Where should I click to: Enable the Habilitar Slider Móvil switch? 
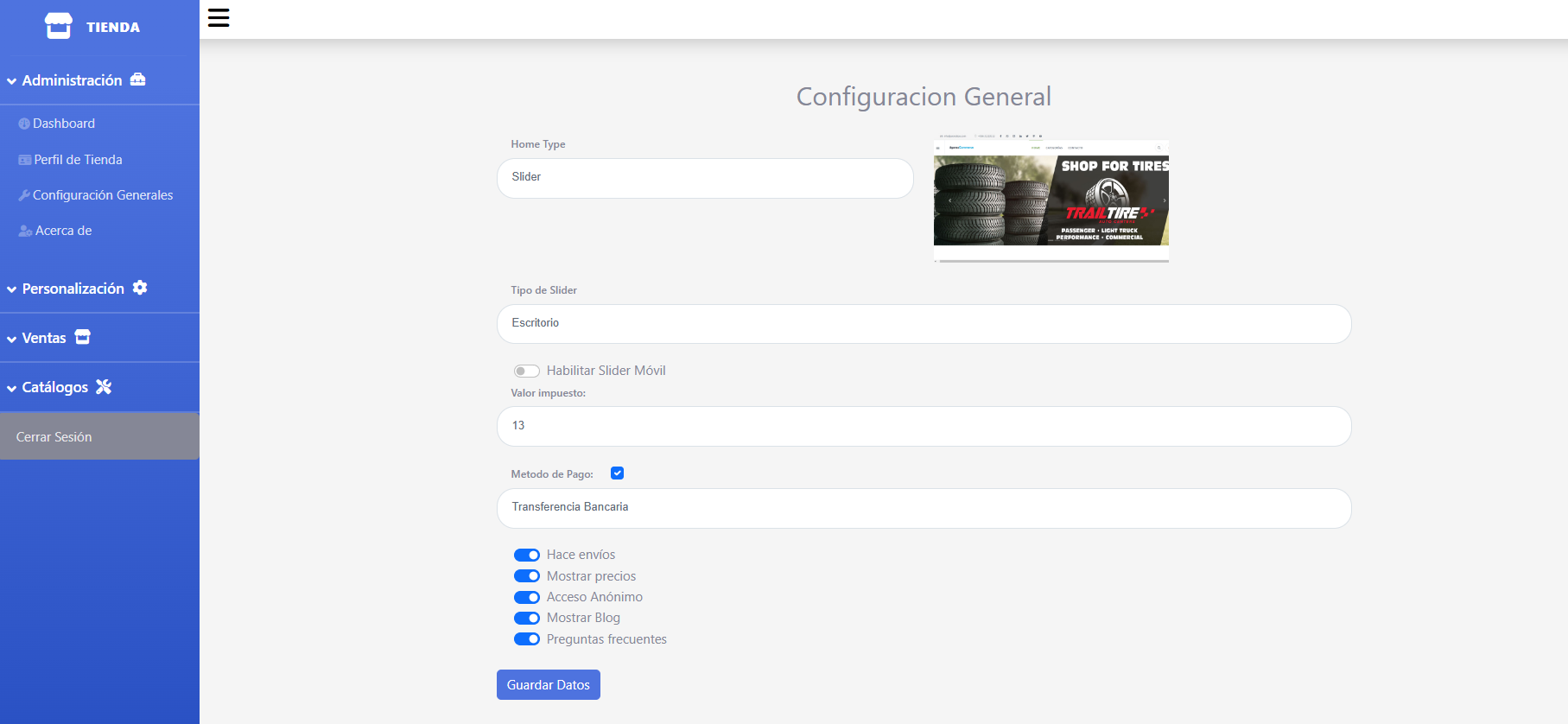[x=526, y=371]
